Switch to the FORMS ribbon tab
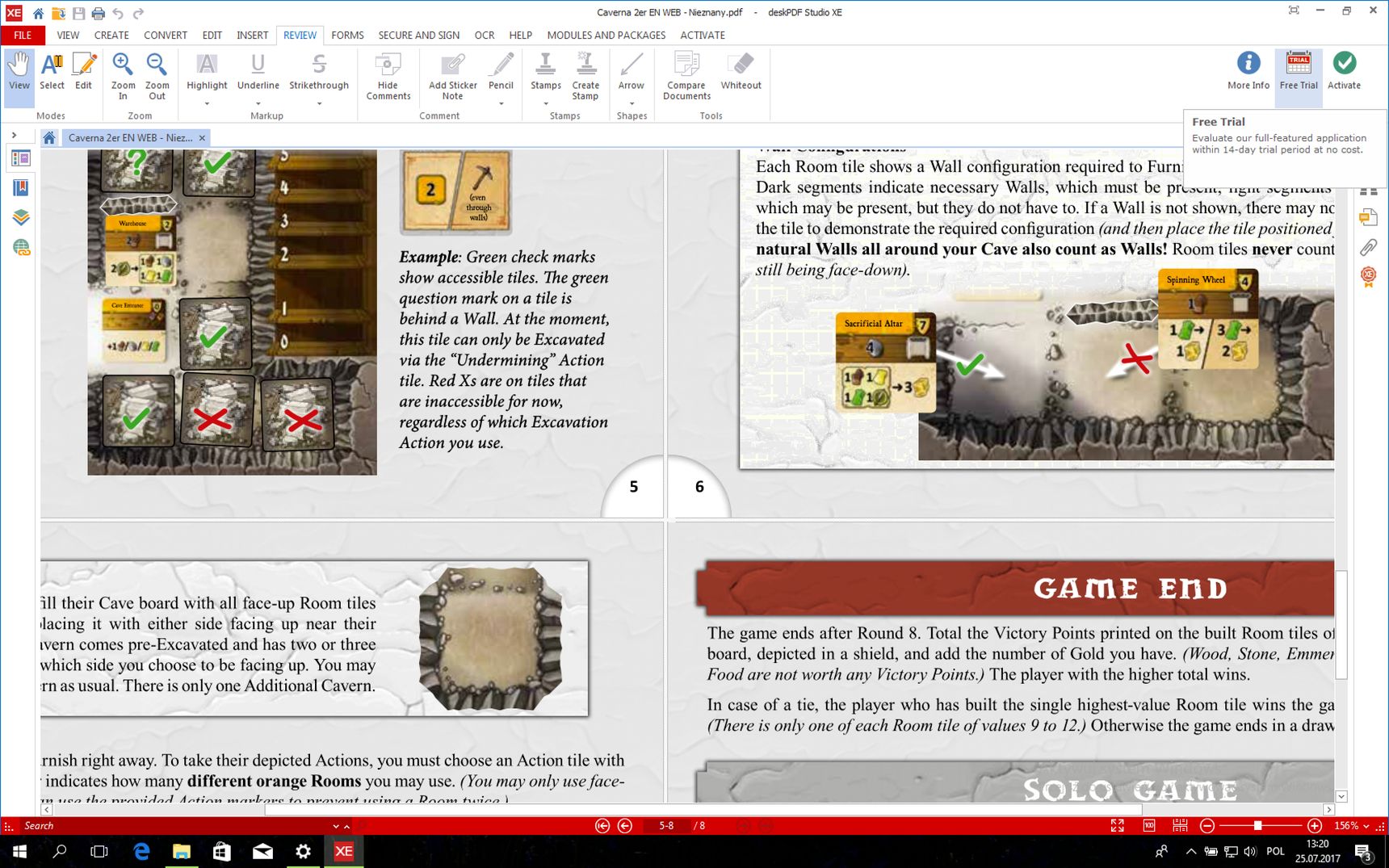Screen dimensions: 1389x868 (347, 35)
